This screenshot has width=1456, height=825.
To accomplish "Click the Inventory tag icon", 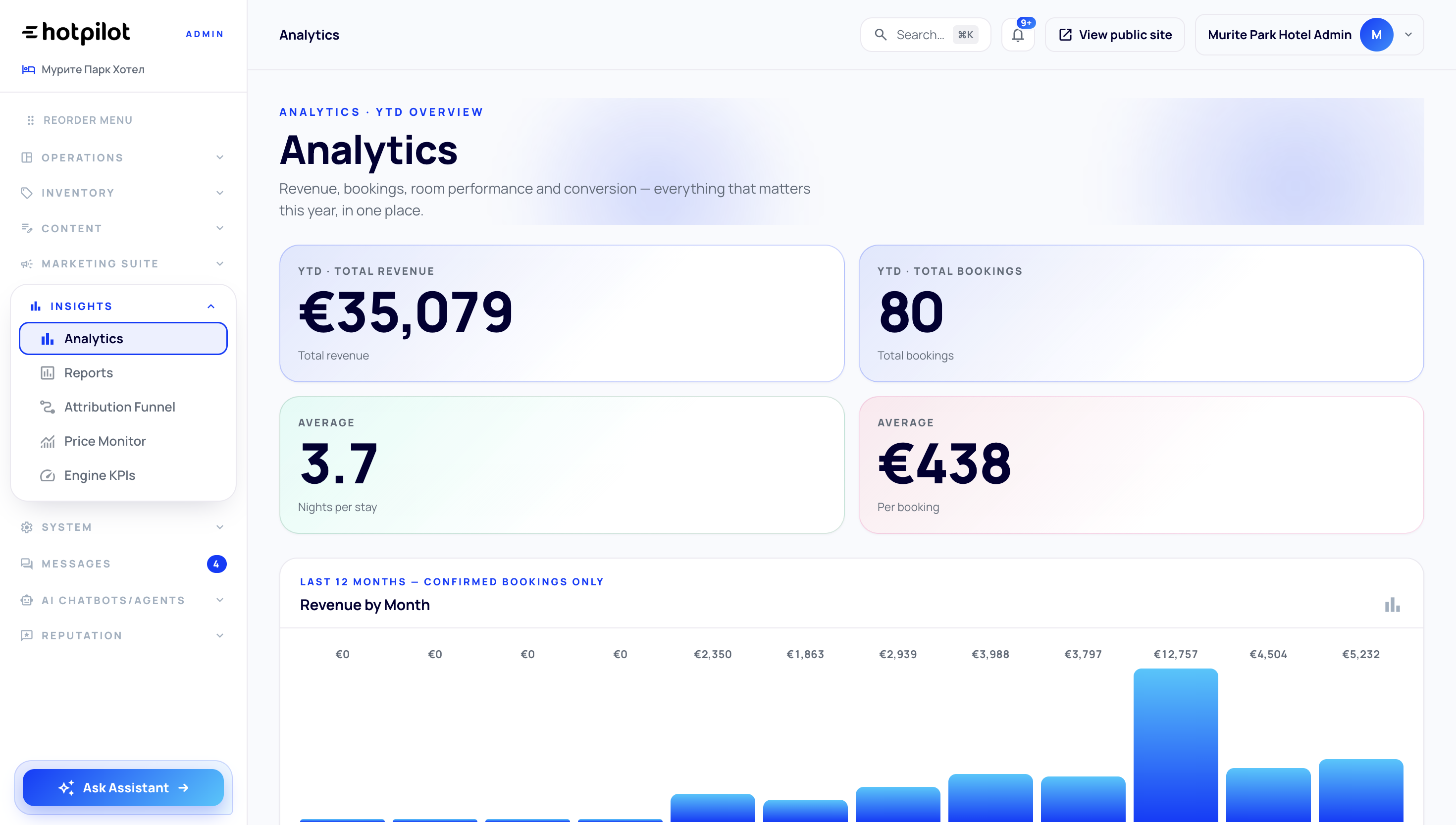I will coord(27,193).
